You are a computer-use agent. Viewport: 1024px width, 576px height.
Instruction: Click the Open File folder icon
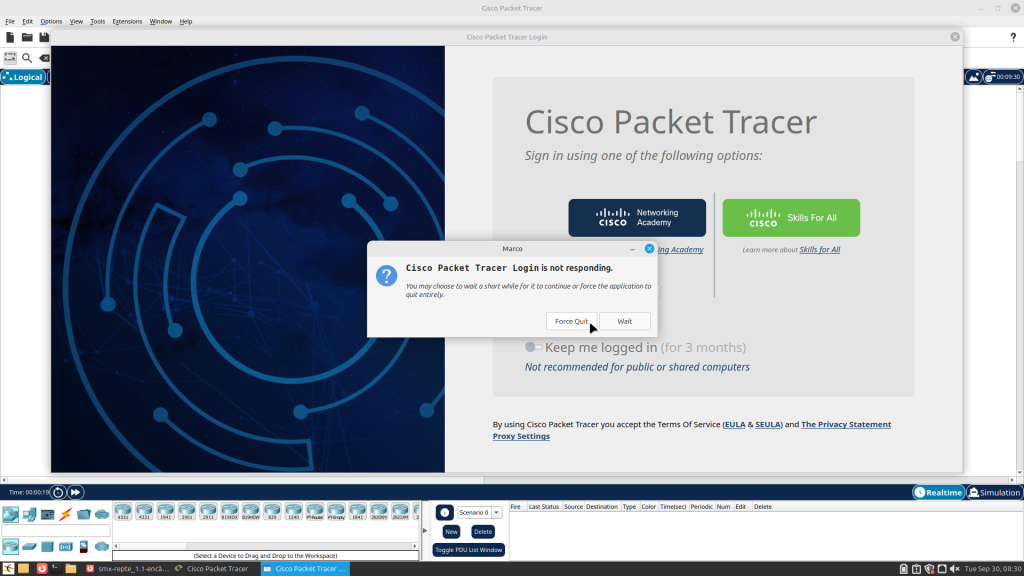[x=27, y=37]
